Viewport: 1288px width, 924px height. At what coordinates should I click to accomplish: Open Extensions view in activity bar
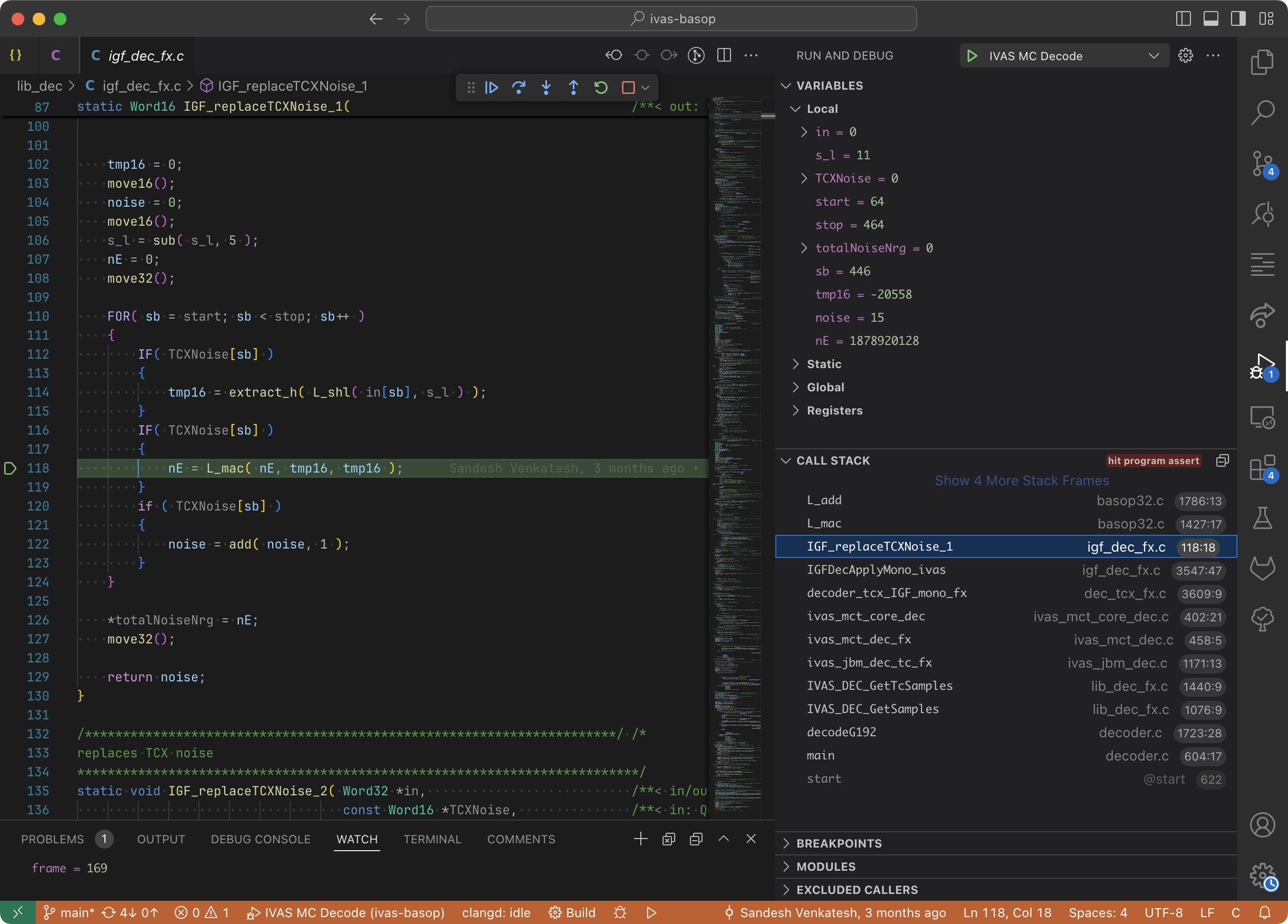[1262, 468]
